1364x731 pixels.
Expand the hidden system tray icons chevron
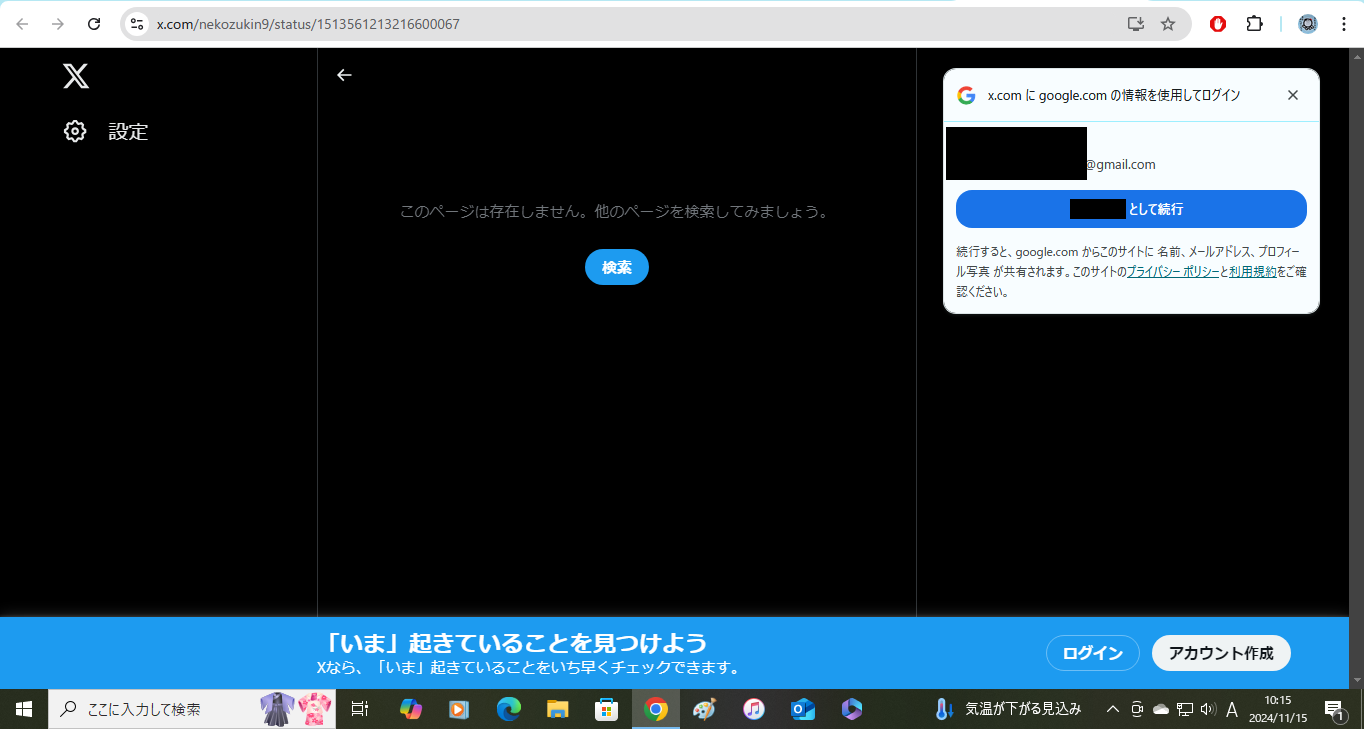coord(1112,709)
